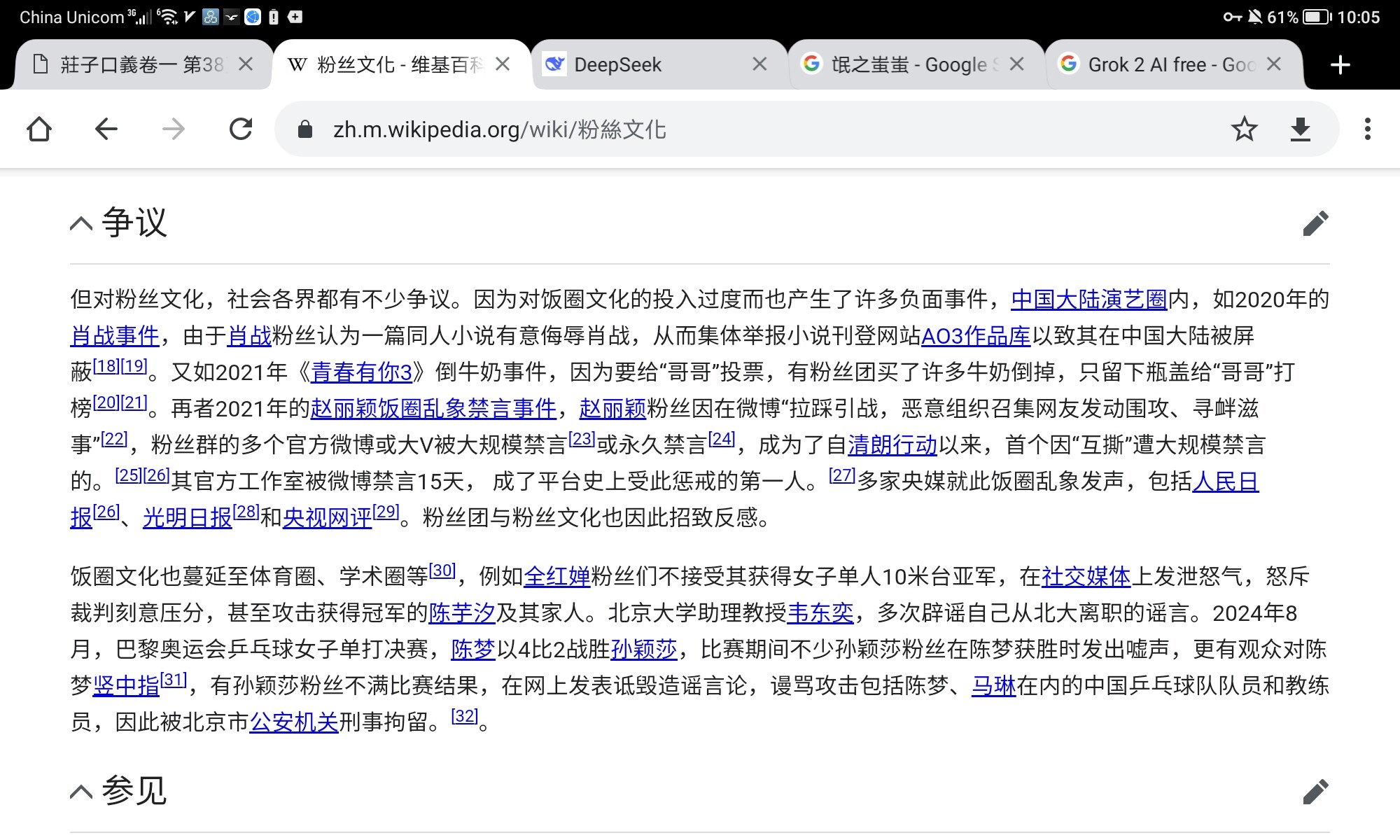Tap the browser home icon
This screenshot has height=840, width=1400.
point(39,129)
